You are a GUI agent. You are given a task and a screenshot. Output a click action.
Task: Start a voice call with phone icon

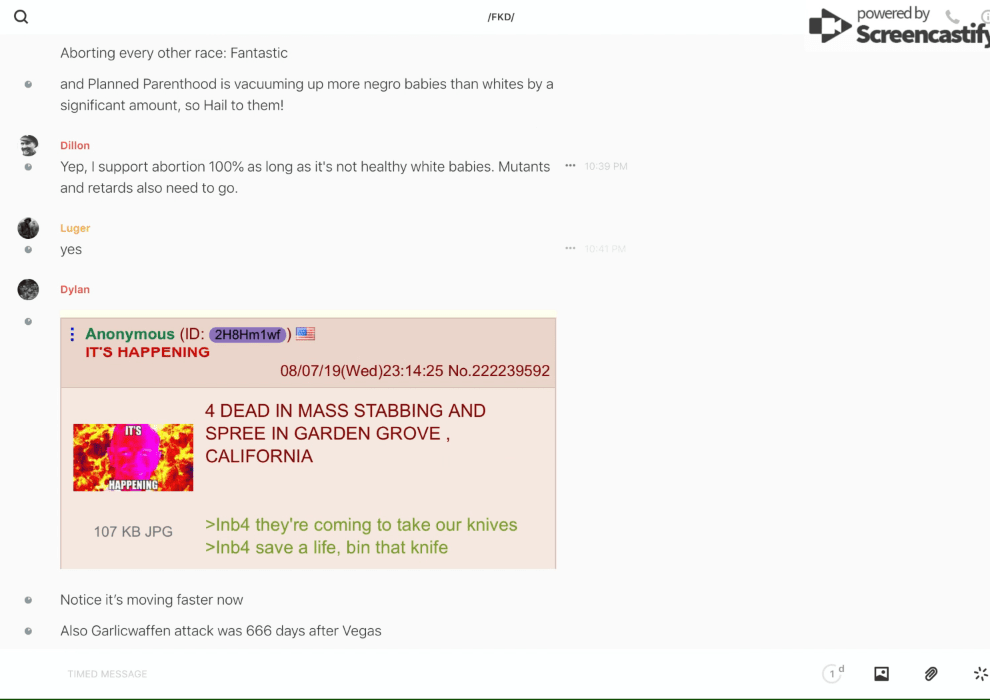(952, 17)
